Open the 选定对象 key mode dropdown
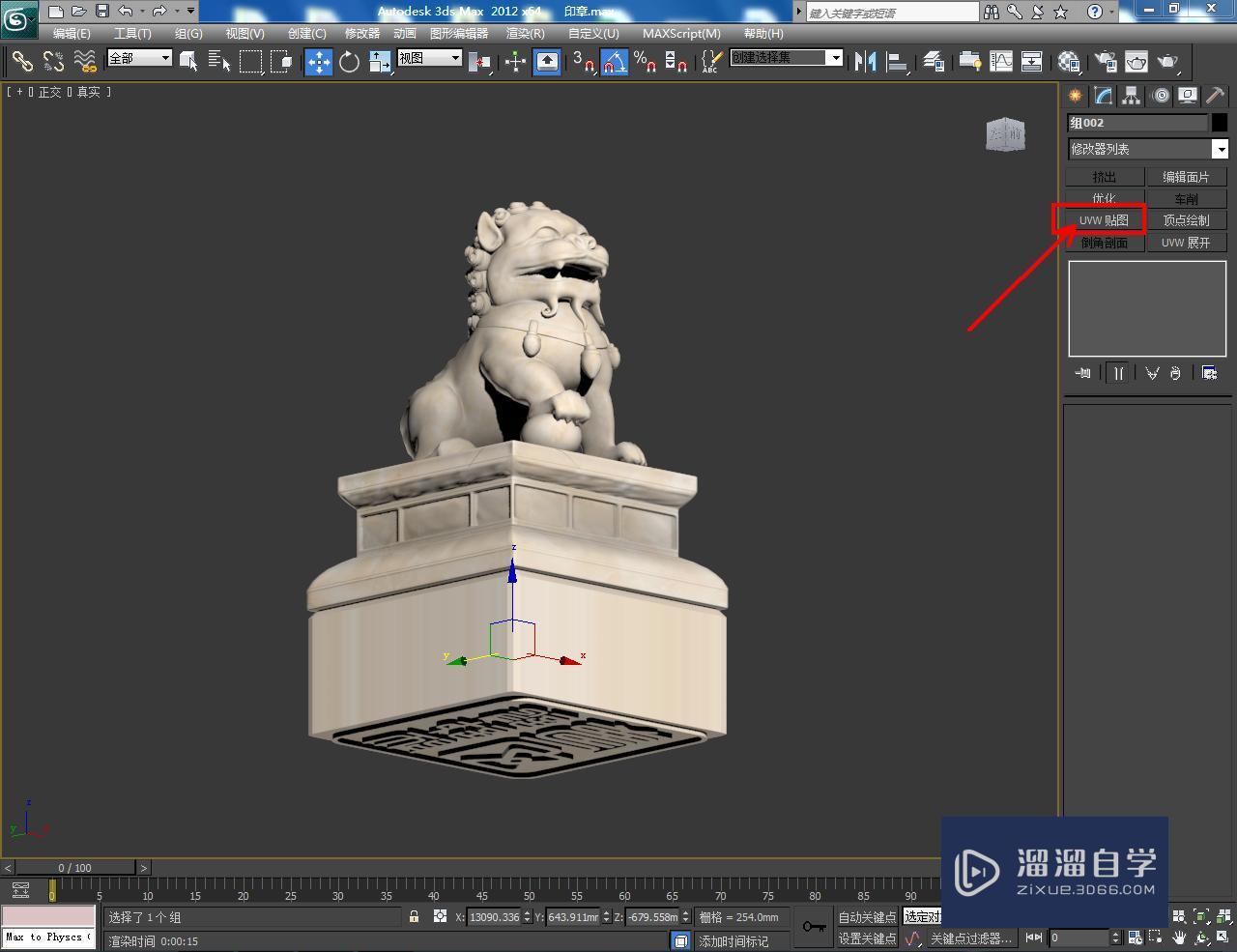Screen dimensions: 1237x952 point(923,917)
